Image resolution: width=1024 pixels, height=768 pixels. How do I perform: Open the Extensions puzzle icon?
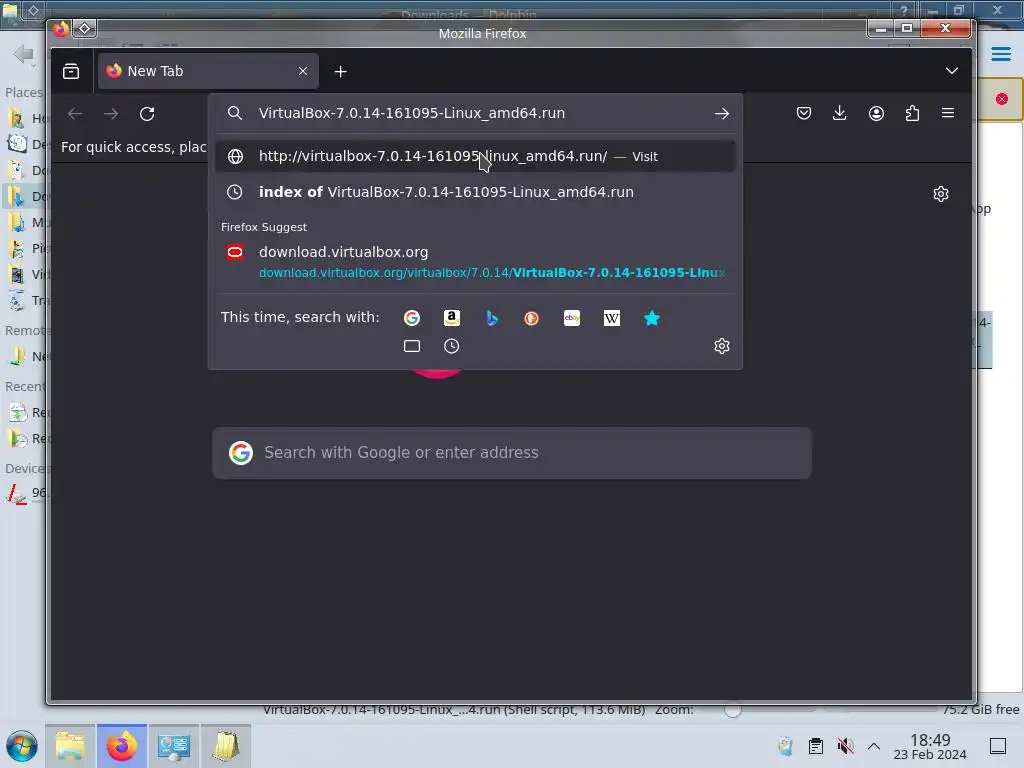coord(912,114)
